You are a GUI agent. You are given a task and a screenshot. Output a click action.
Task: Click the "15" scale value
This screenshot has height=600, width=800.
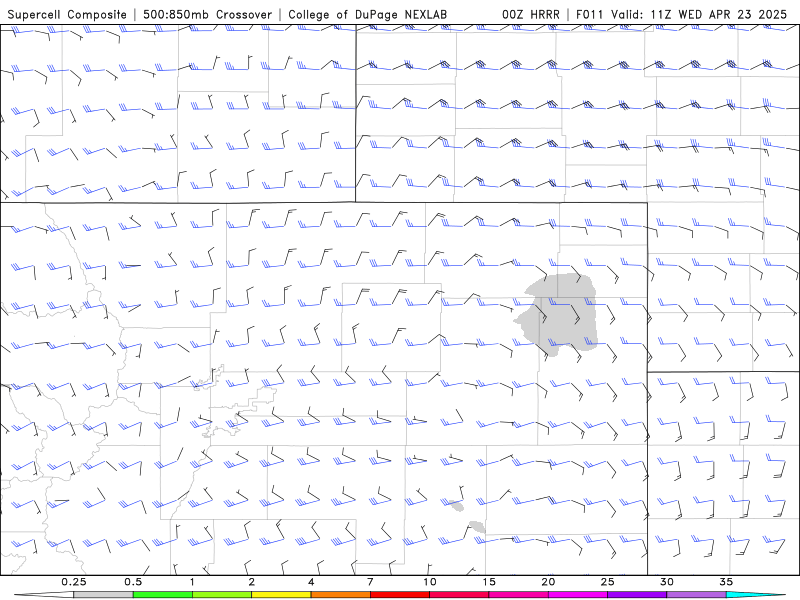pyautogui.click(x=489, y=582)
